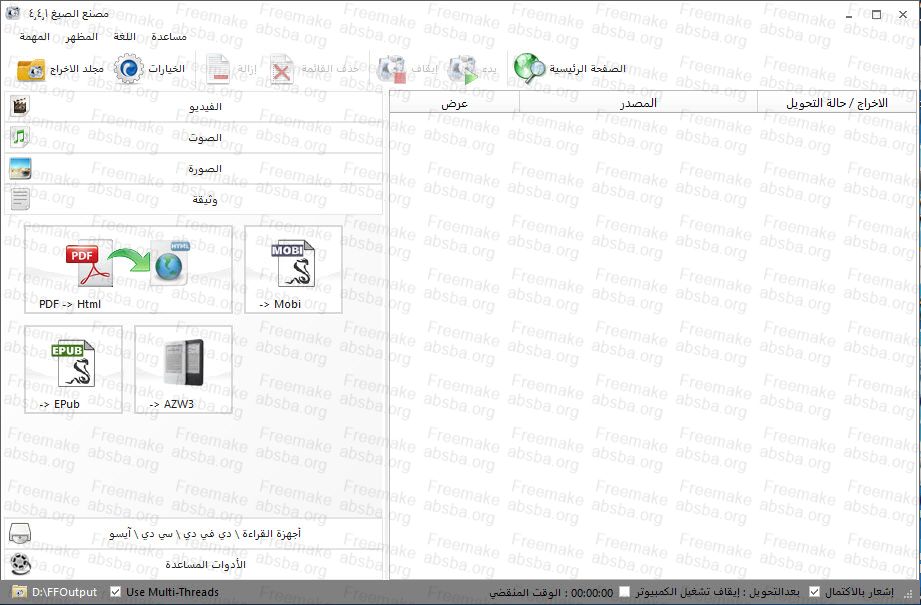
Task: Sort by the output / convert state column header
Action: (x=837, y=103)
